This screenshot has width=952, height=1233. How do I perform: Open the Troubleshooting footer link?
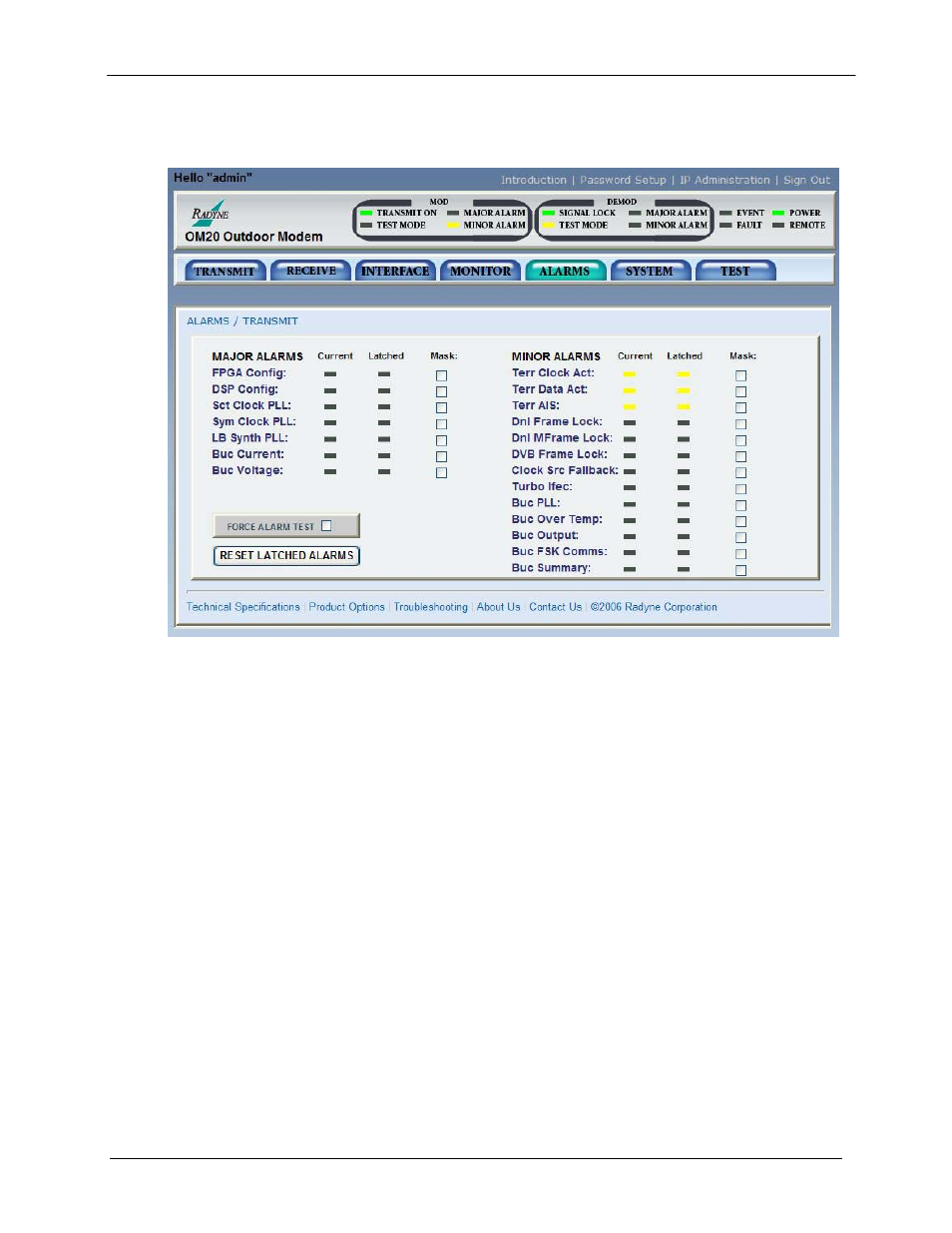pyautogui.click(x=430, y=607)
